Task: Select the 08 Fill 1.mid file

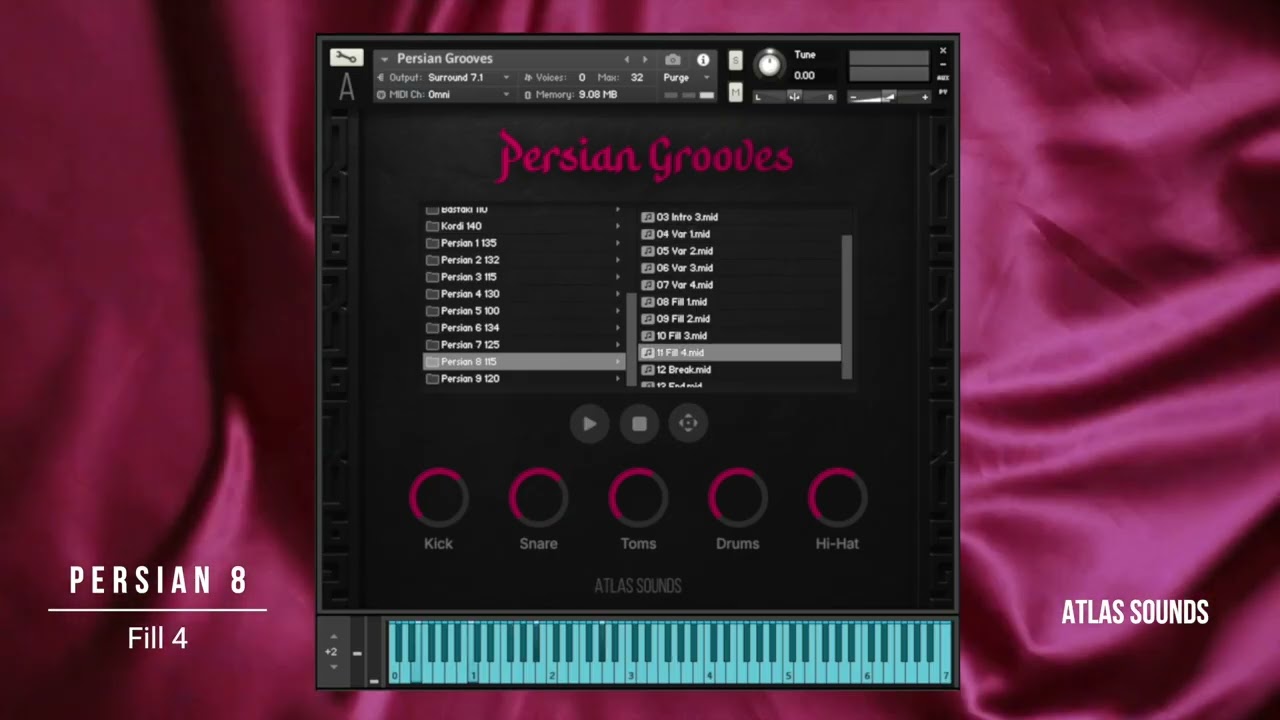Action: (x=740, y=302)
